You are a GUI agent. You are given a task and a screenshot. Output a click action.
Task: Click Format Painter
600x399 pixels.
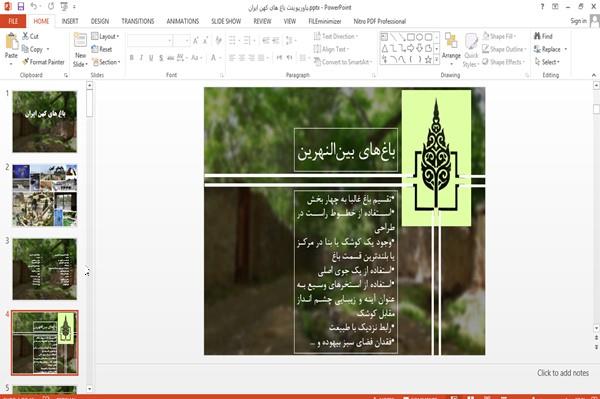[43, 62]
